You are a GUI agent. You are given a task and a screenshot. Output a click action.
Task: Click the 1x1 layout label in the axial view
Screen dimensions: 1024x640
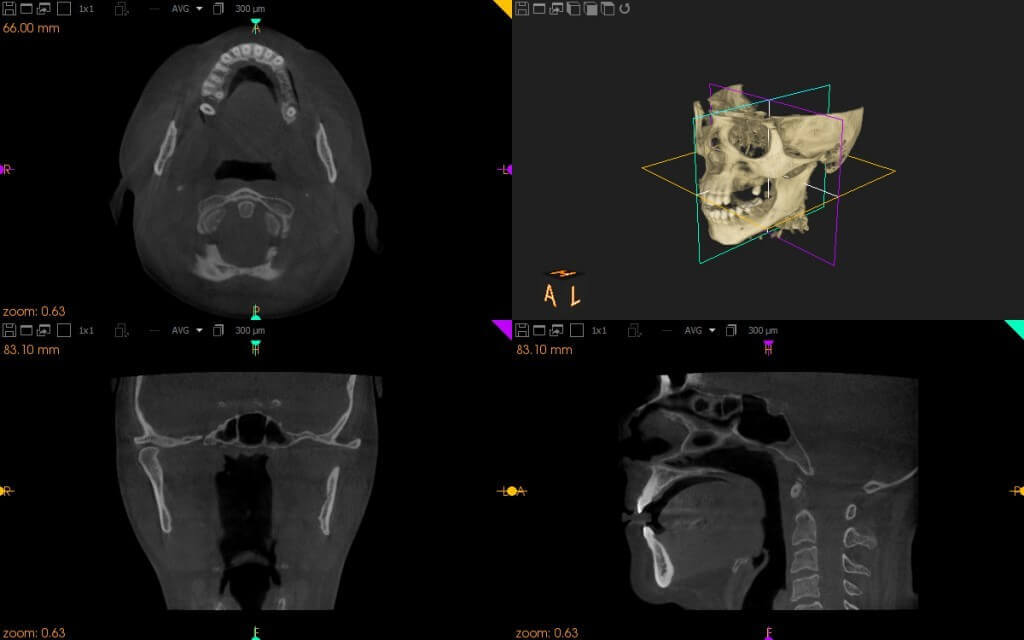(87, 9)
